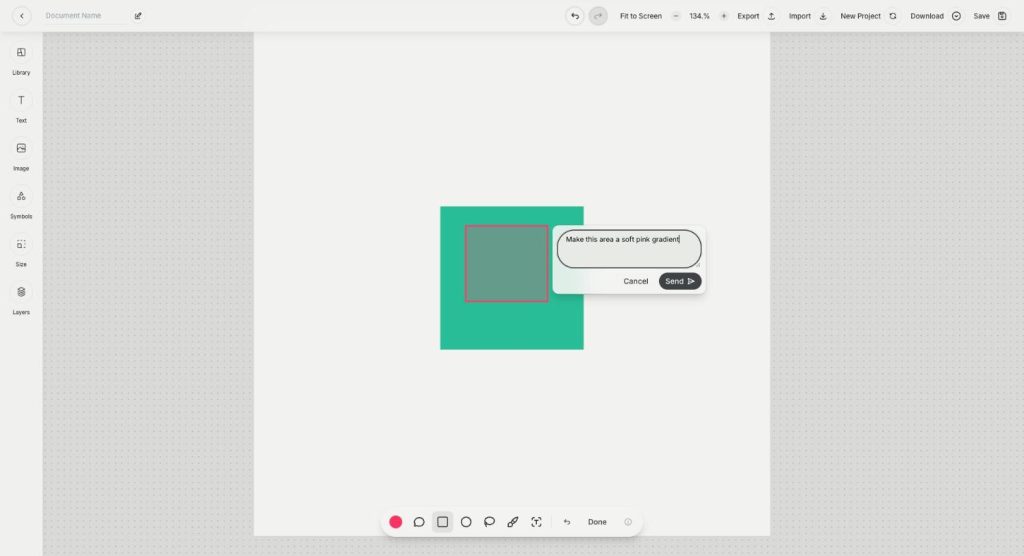
Task: Select the rectangle annotation tool
Action: point(443,522)
